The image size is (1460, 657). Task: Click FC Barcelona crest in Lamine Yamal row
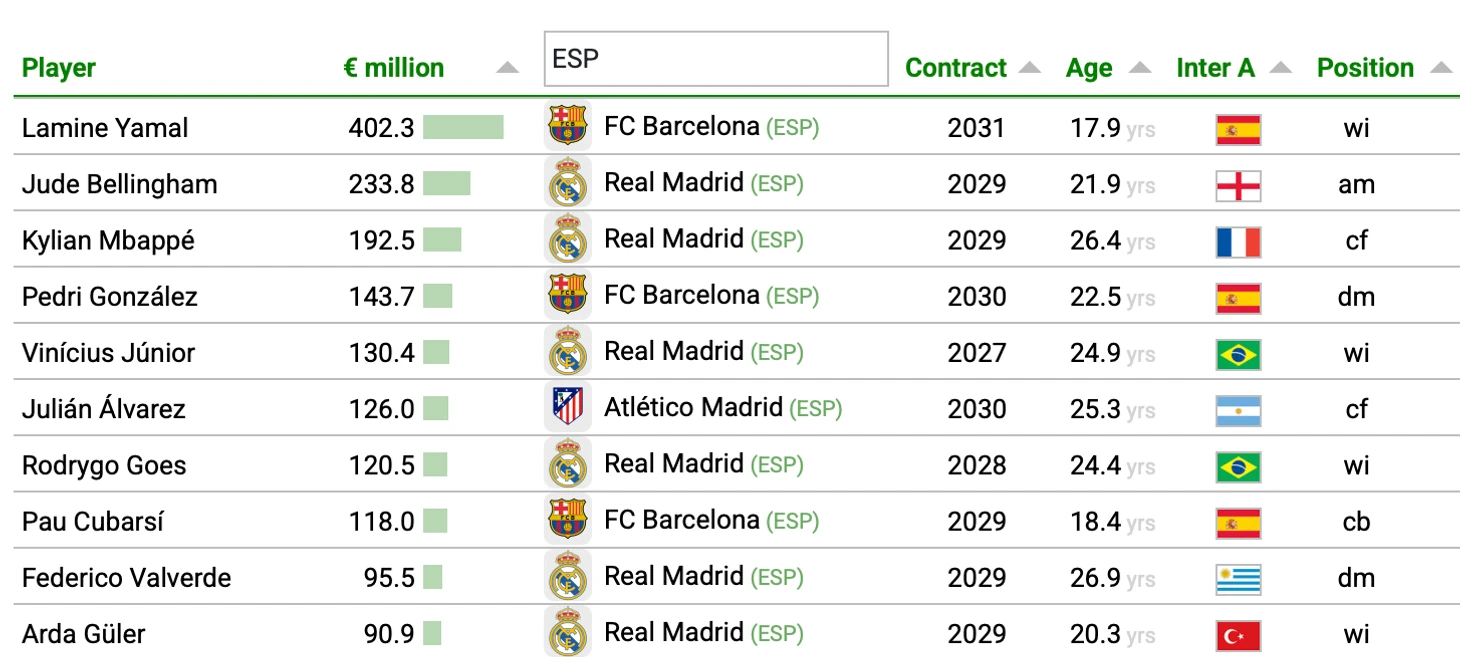click(x=567, y=126)
